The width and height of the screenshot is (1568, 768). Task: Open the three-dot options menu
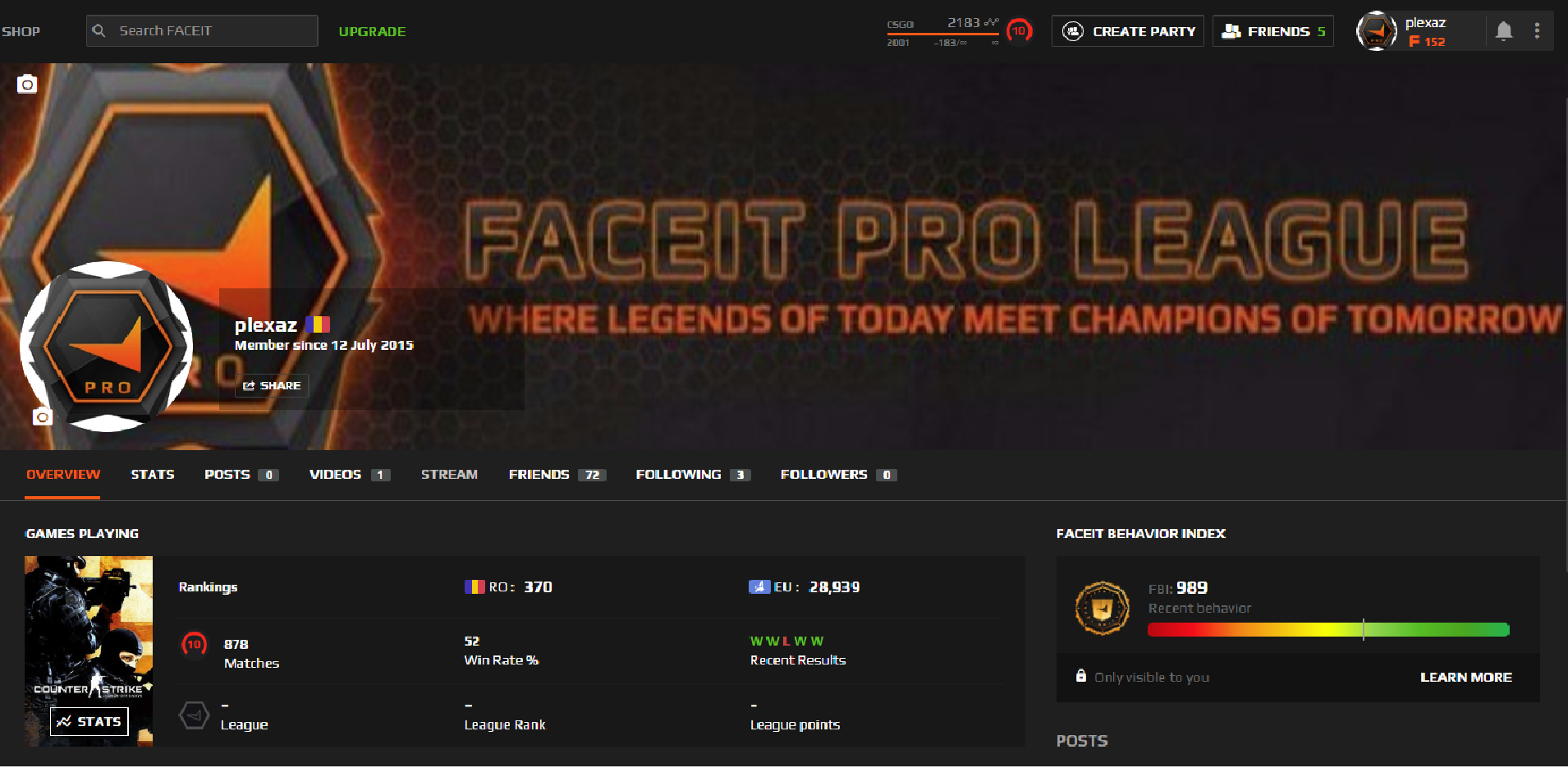tap(1537, 31)
